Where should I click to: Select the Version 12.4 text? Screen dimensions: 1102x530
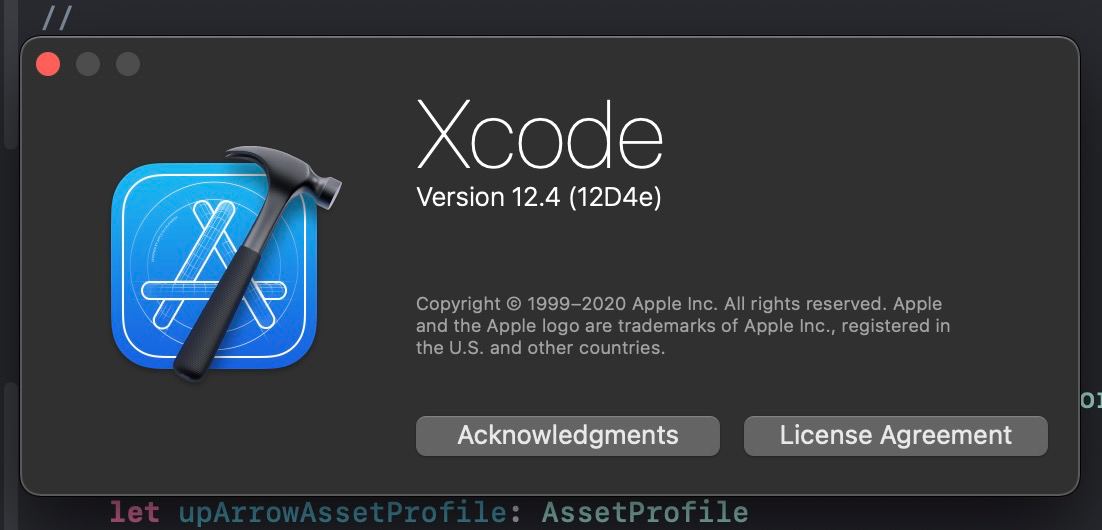click(x=488, y=198)
